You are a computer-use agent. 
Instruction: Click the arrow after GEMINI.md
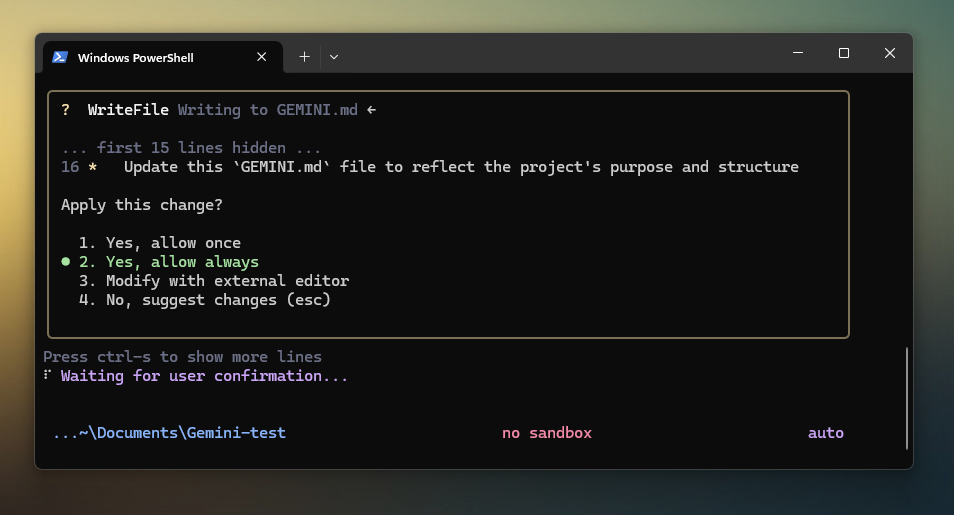[x=371, y=110]
